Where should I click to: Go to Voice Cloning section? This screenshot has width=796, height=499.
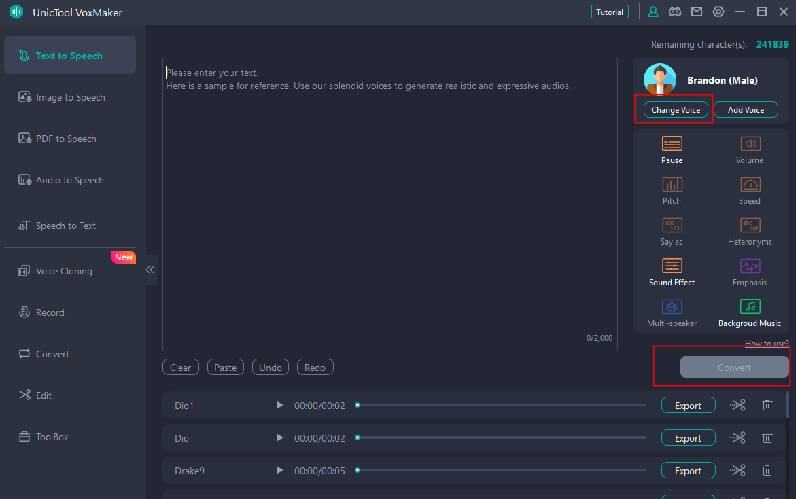coord(64,271)
